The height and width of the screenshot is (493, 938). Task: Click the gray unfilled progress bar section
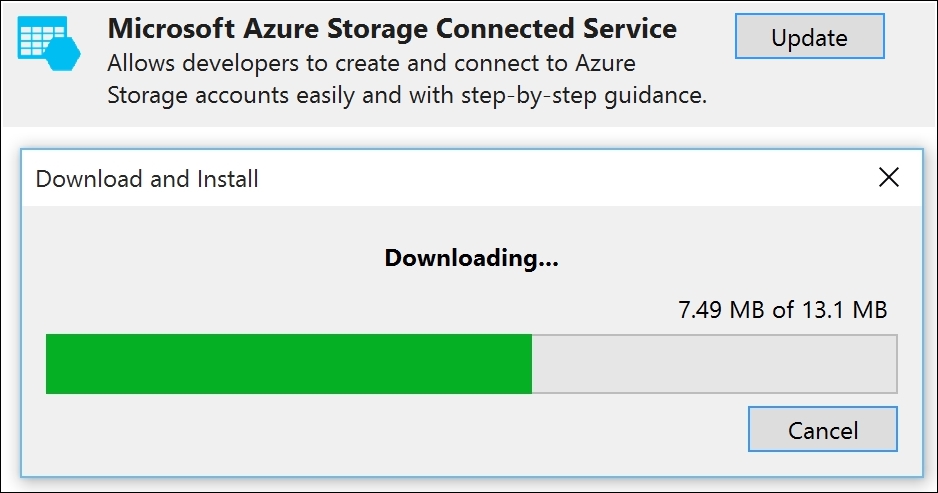coord(714,364)
